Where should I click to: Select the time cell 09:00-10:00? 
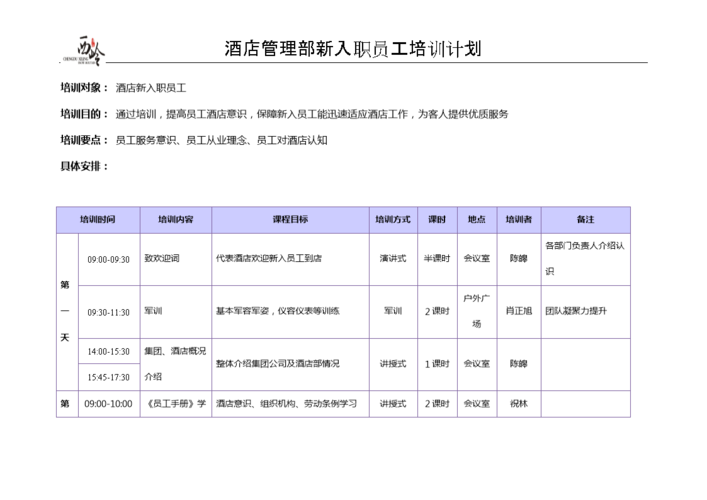coord(109,404)
